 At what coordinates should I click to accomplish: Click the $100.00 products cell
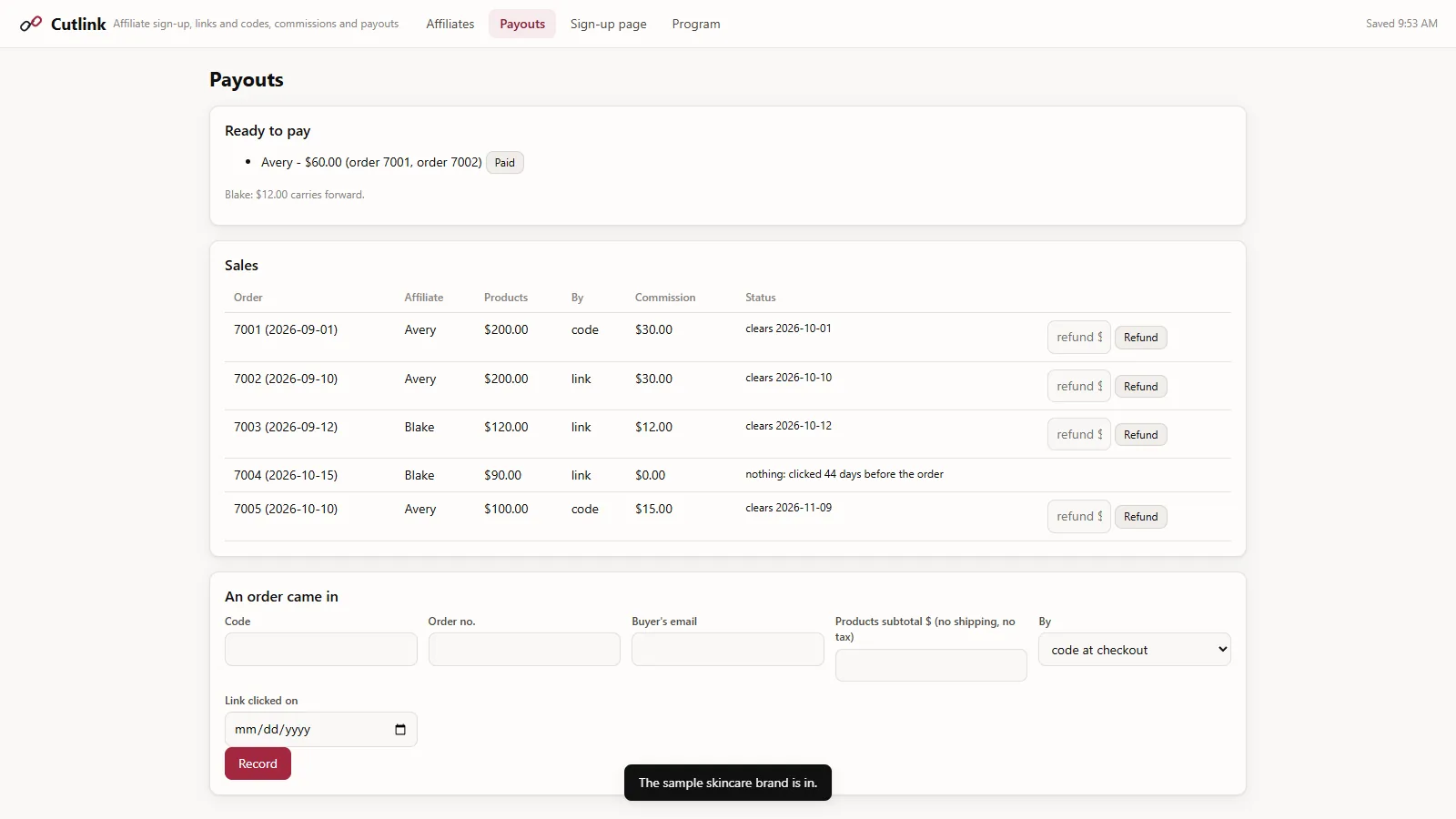click(506, 509)
